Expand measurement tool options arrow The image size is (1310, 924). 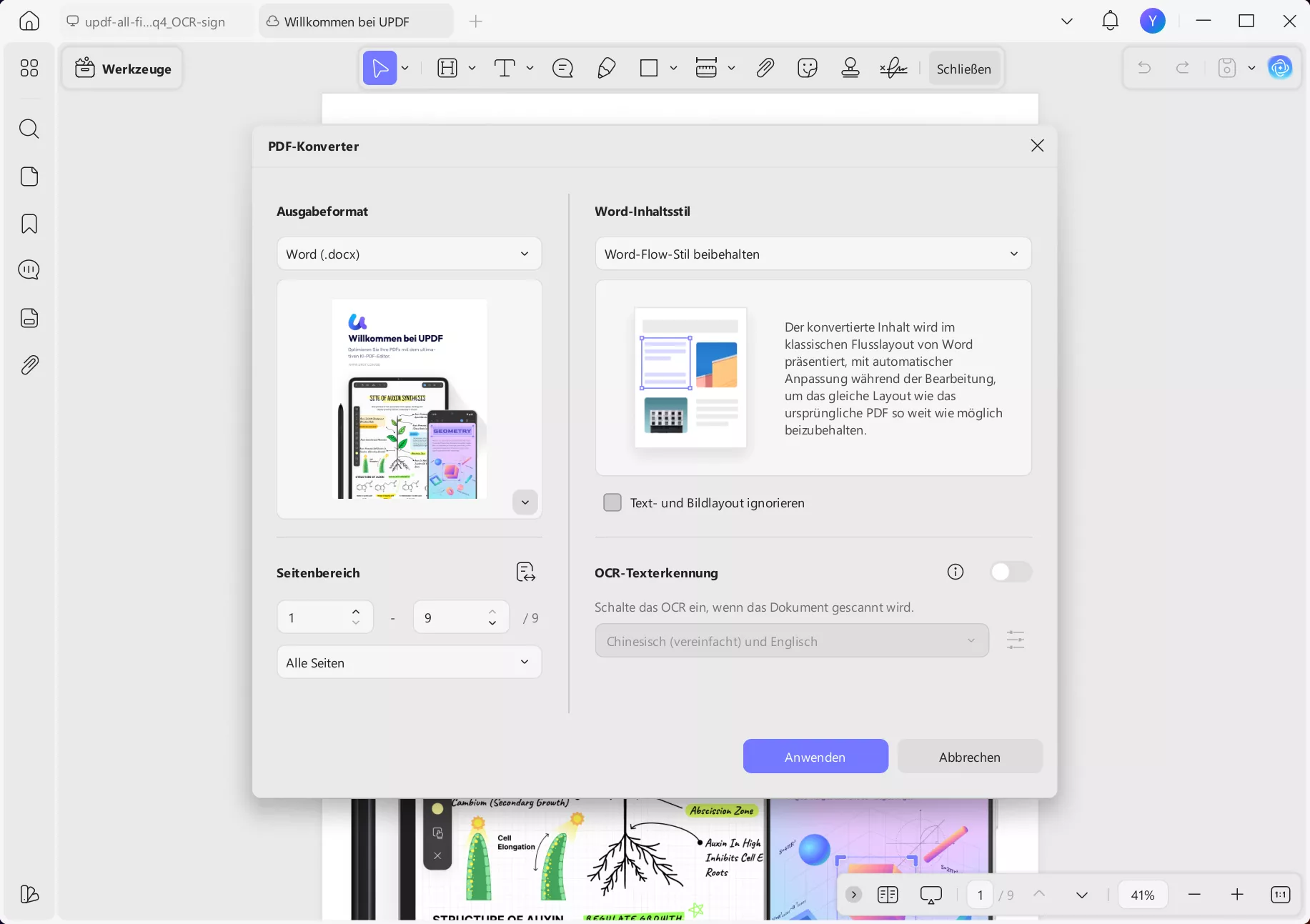731,69
